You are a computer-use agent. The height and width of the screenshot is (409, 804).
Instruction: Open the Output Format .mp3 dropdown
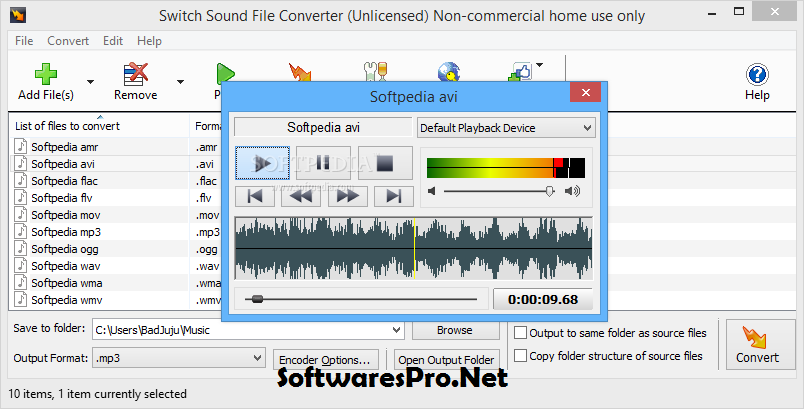[178, 358]
